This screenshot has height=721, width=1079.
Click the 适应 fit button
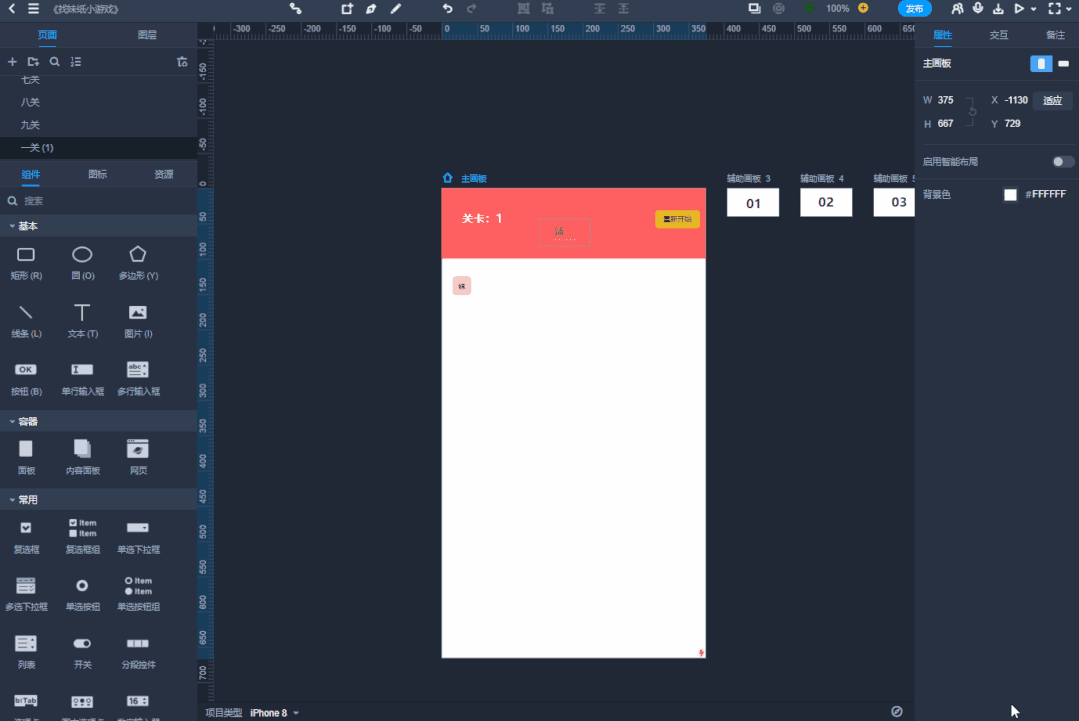click(1052, 100)
